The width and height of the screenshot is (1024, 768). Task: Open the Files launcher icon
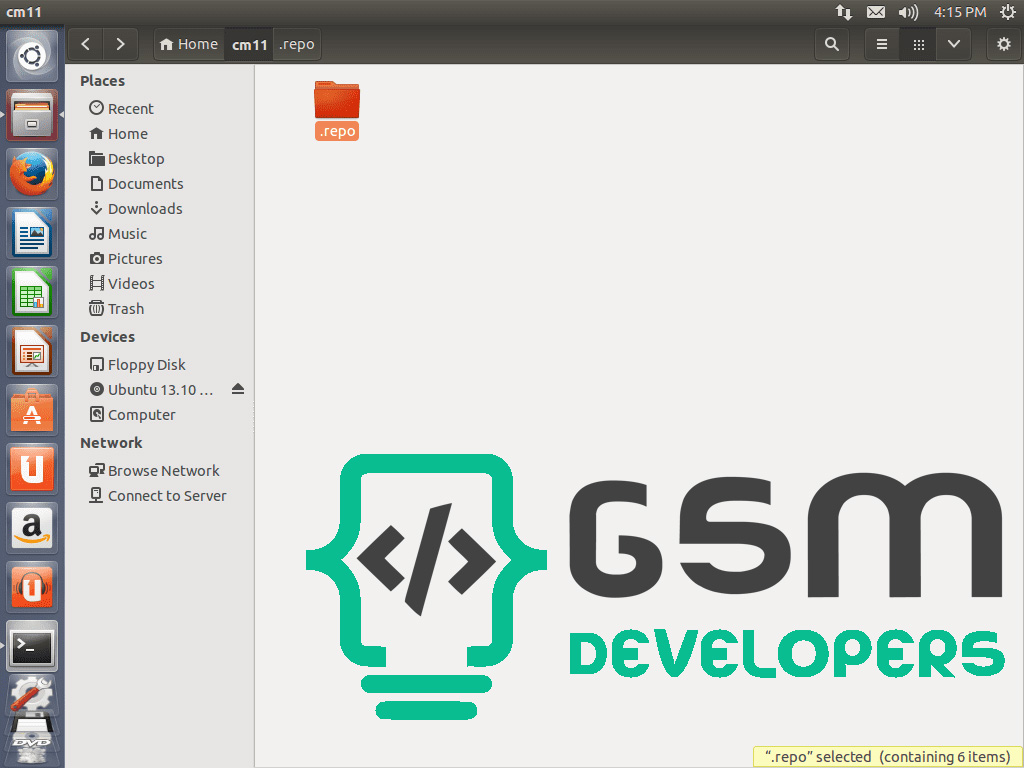click(x=32, y=115)
